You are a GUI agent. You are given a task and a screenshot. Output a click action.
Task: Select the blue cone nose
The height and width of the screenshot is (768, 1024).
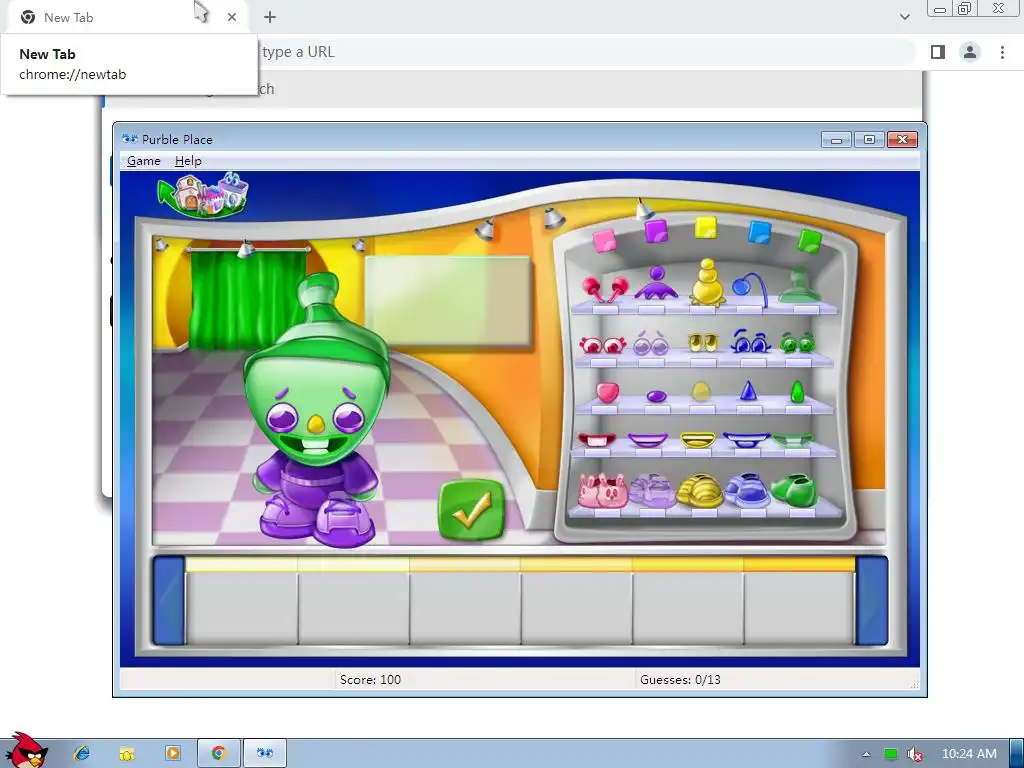tap(748, 391)
